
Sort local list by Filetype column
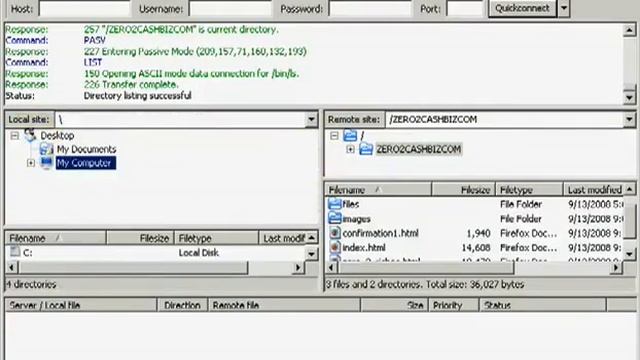[x=216, y=238]
